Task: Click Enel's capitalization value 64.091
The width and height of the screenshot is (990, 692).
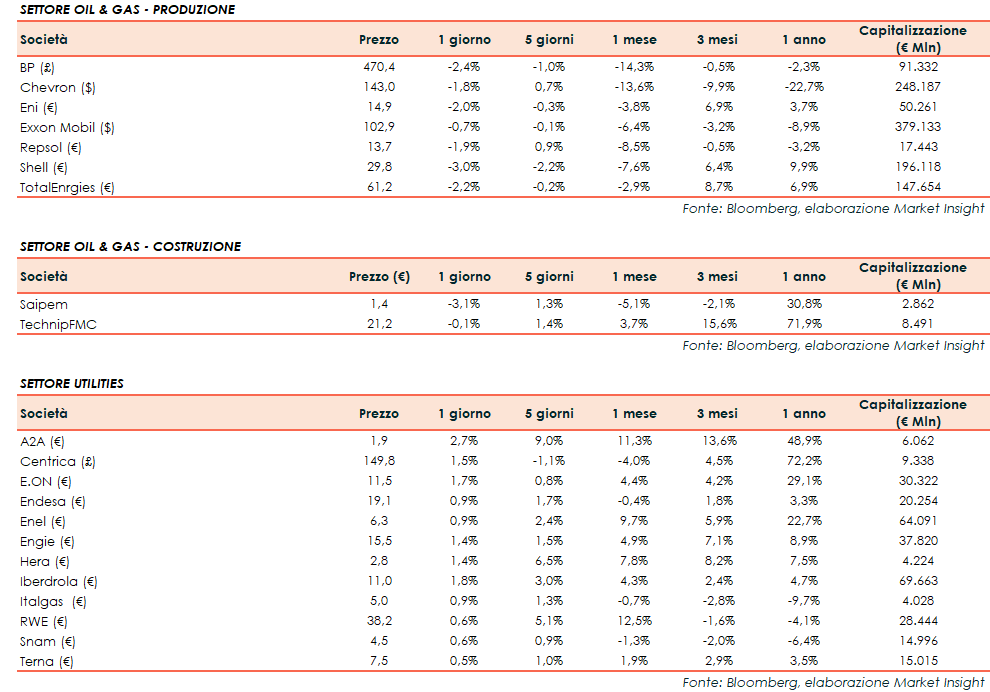Action: [918, 521]
